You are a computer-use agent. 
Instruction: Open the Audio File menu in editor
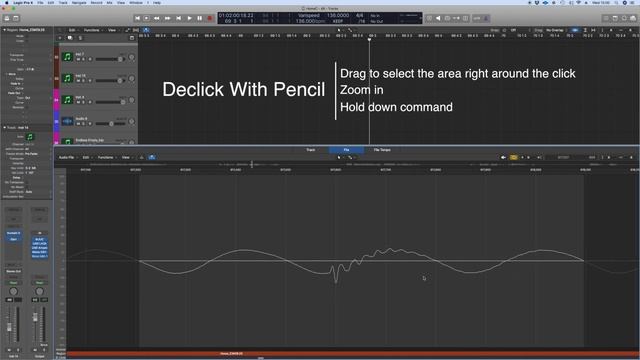tap(67, 157)
